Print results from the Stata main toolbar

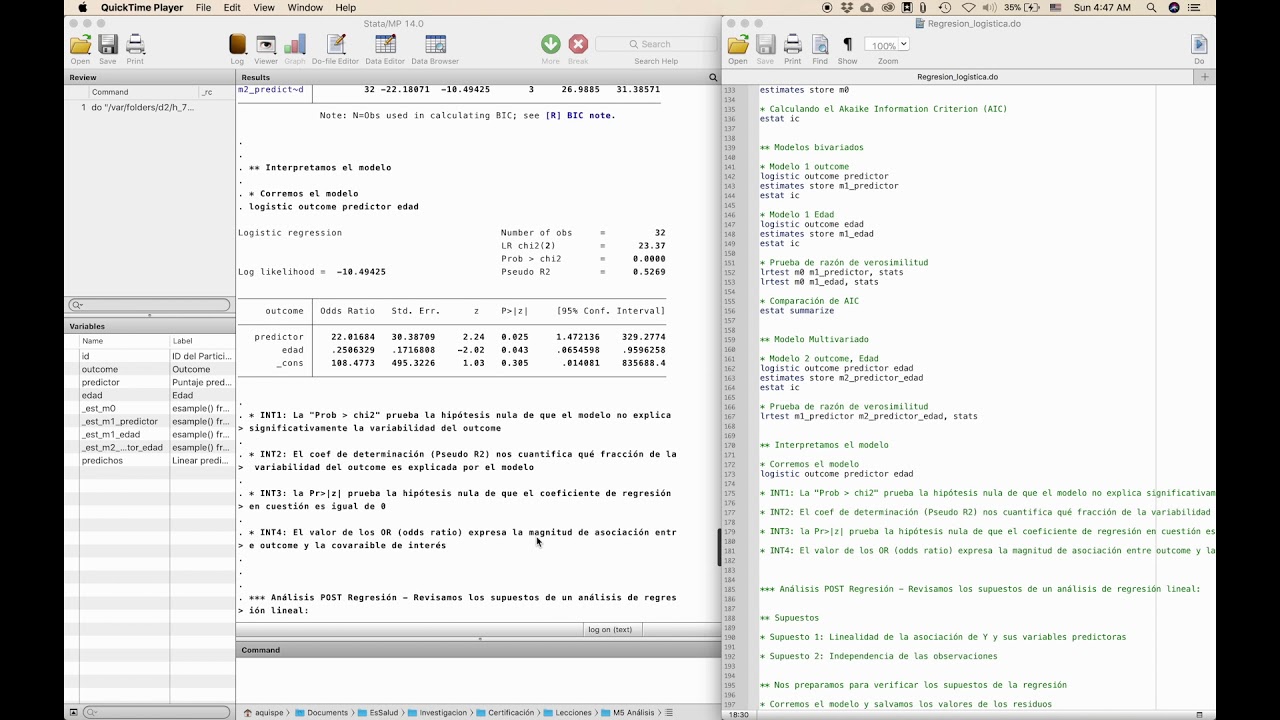tap(135, 44)
